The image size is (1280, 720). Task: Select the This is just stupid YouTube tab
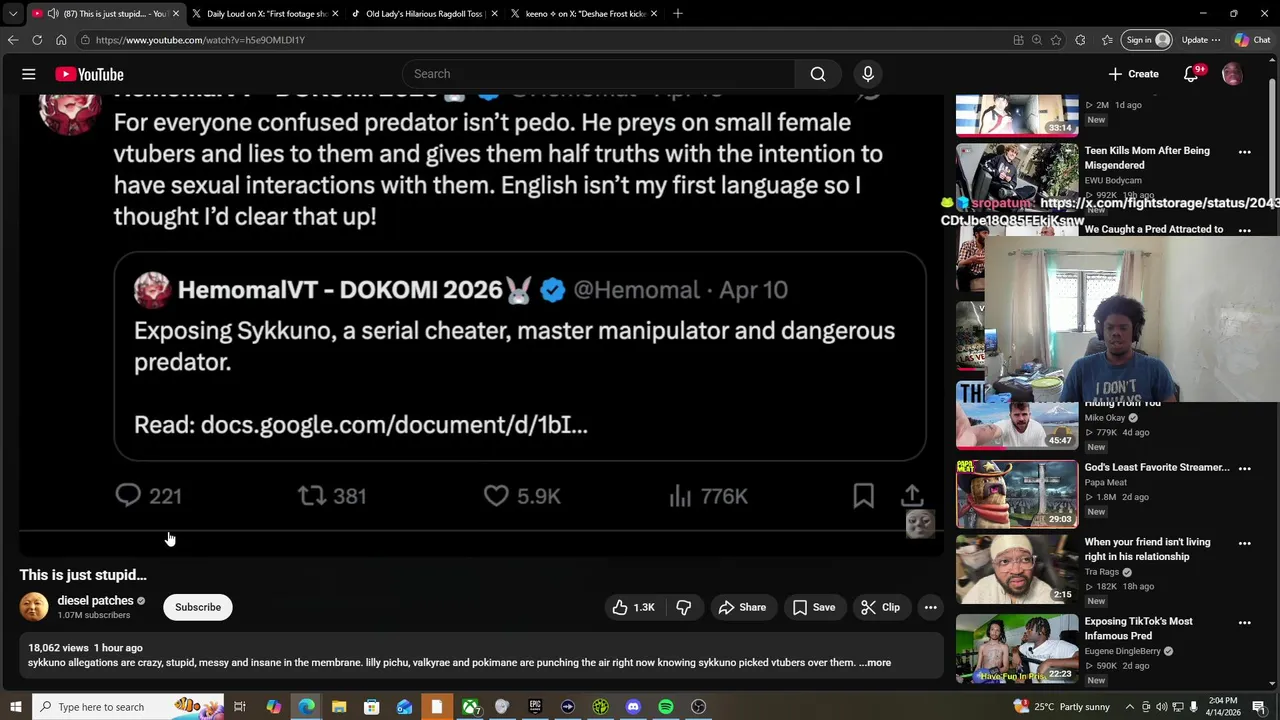point(105,13)
